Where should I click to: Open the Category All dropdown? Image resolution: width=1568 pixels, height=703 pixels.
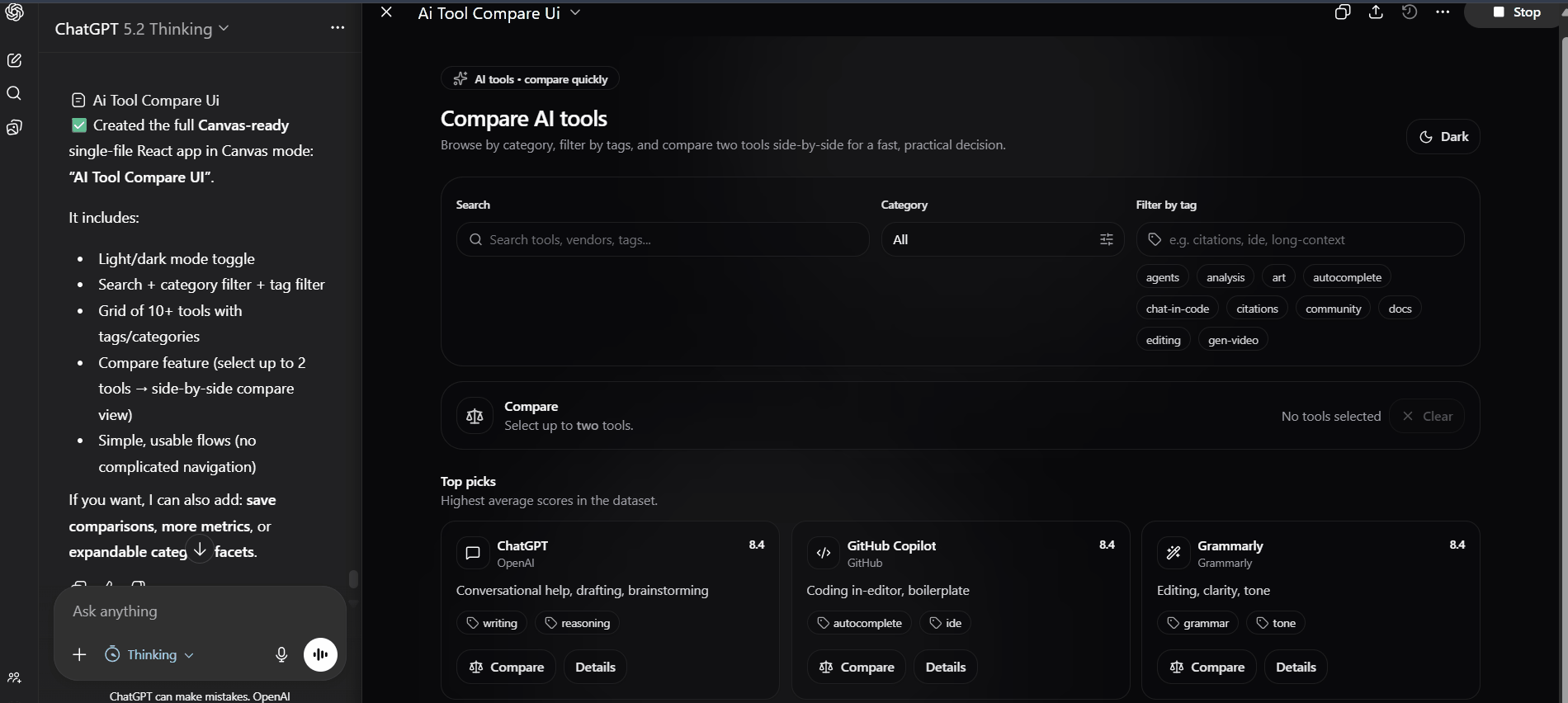click(x=1003, y=239)
